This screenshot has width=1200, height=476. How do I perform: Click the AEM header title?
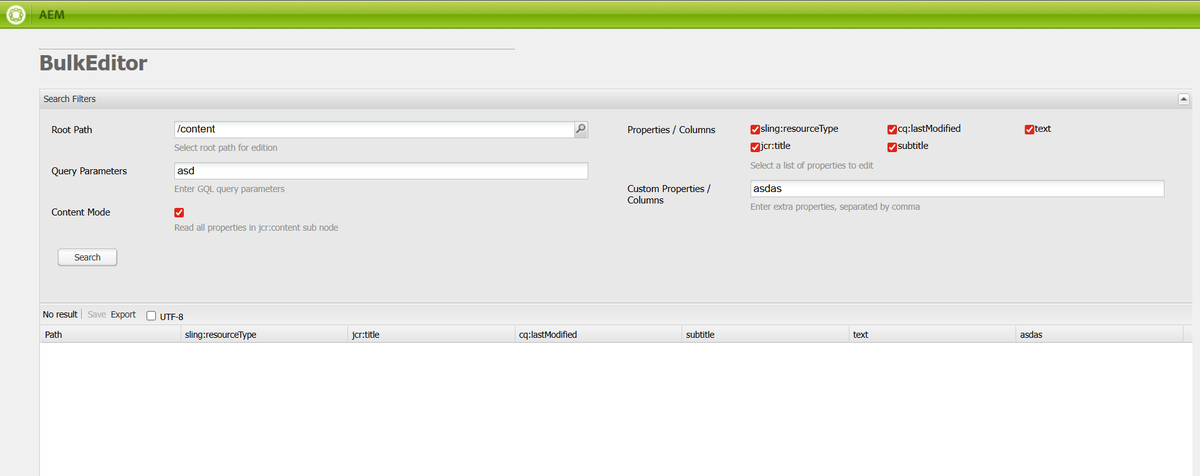51,15
